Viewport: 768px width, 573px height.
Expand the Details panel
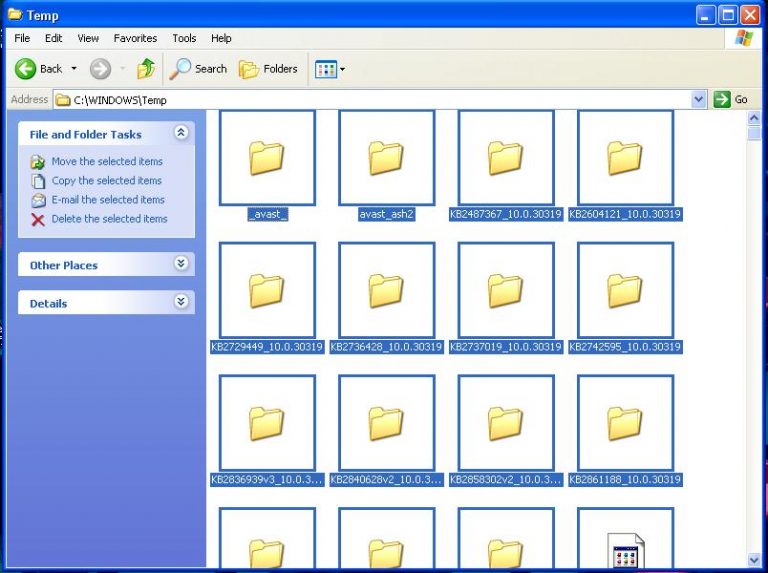point(181,302)
